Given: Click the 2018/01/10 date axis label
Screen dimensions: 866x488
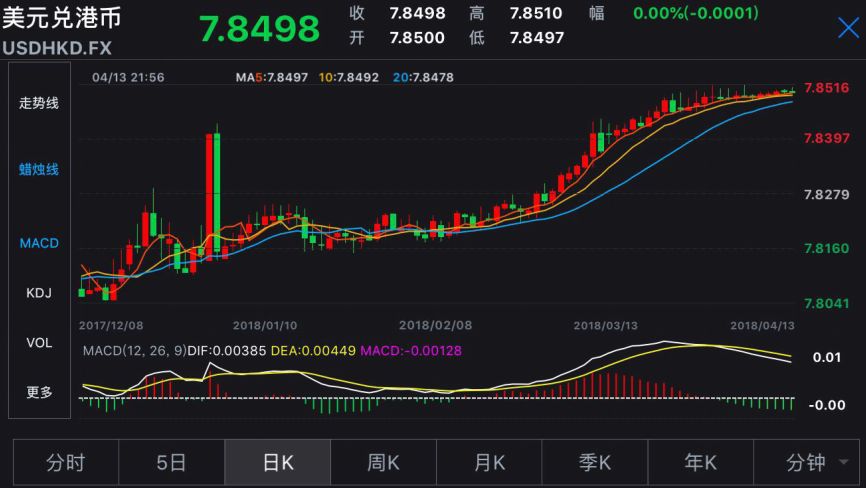Looking at the screenshot, I should pos(265,325).
